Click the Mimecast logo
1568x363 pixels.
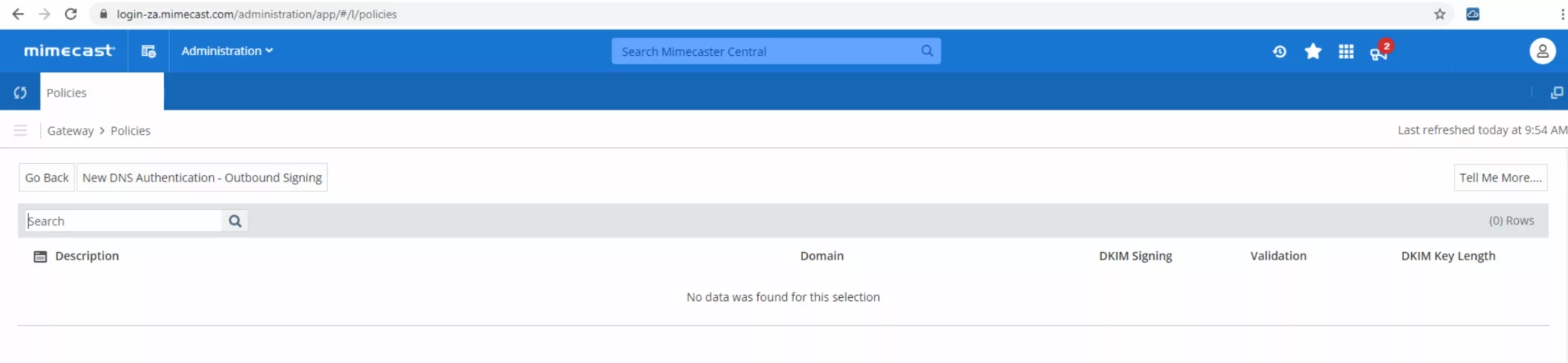coord(69,51)
